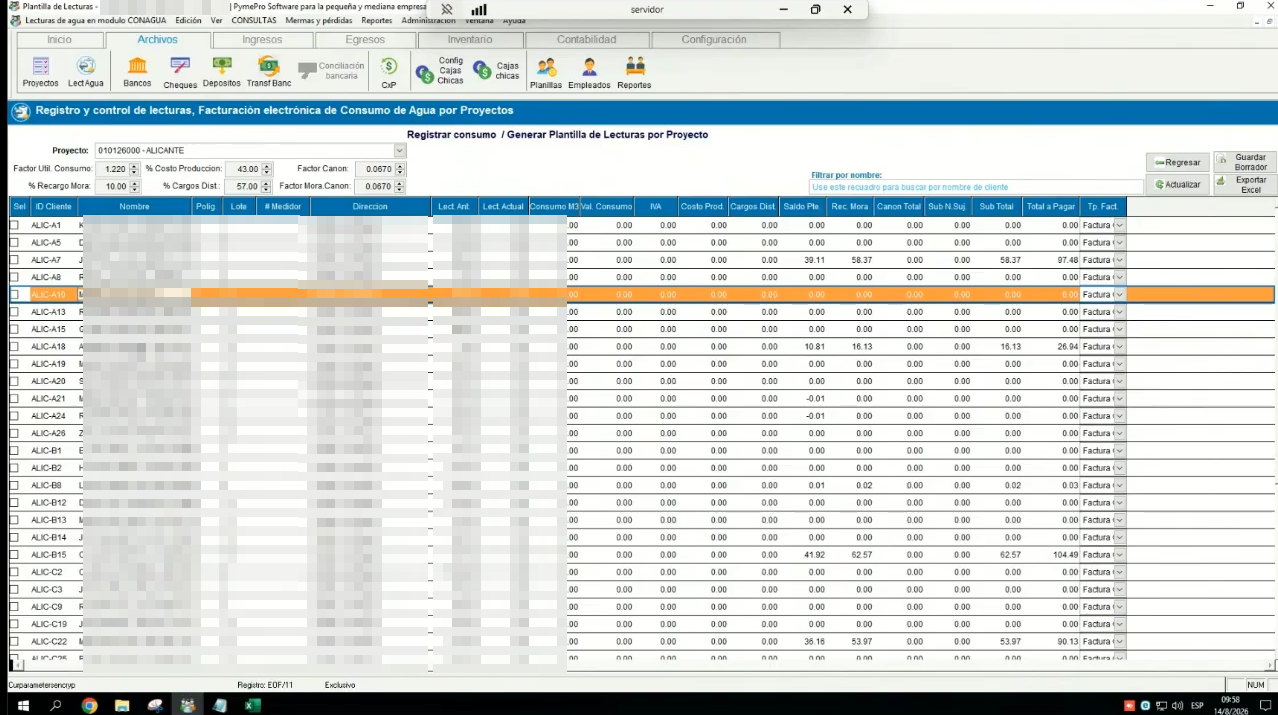
Task: Tick the Sel checkbox for ALIC-B15
Action: 15,555
